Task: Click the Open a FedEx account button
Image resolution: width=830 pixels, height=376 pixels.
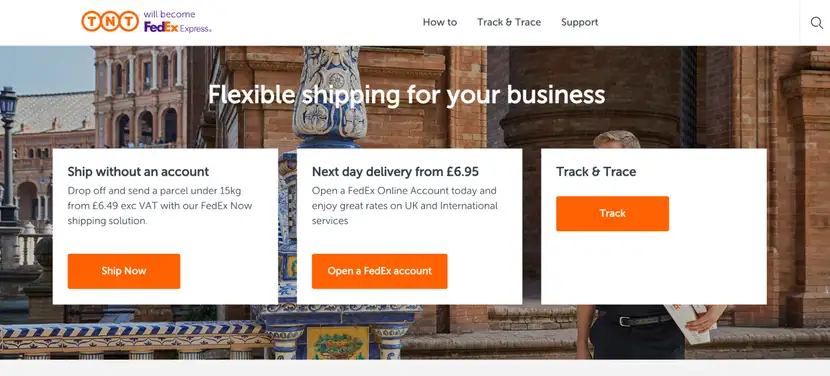Action: tap(380, 271)
